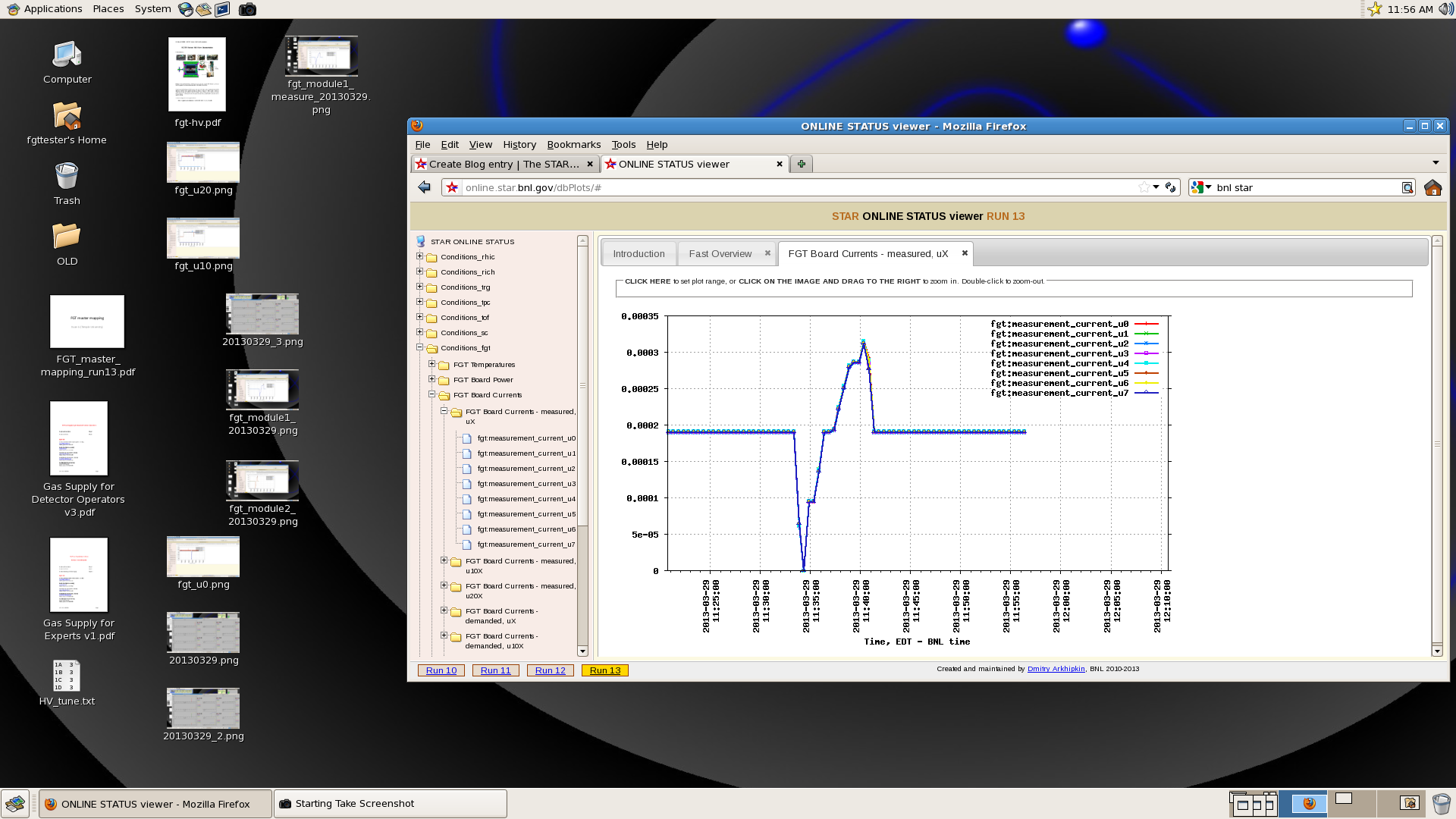Click the URL address field
The width and height of the screenshot is (1456, 819).
click(796, 187)
